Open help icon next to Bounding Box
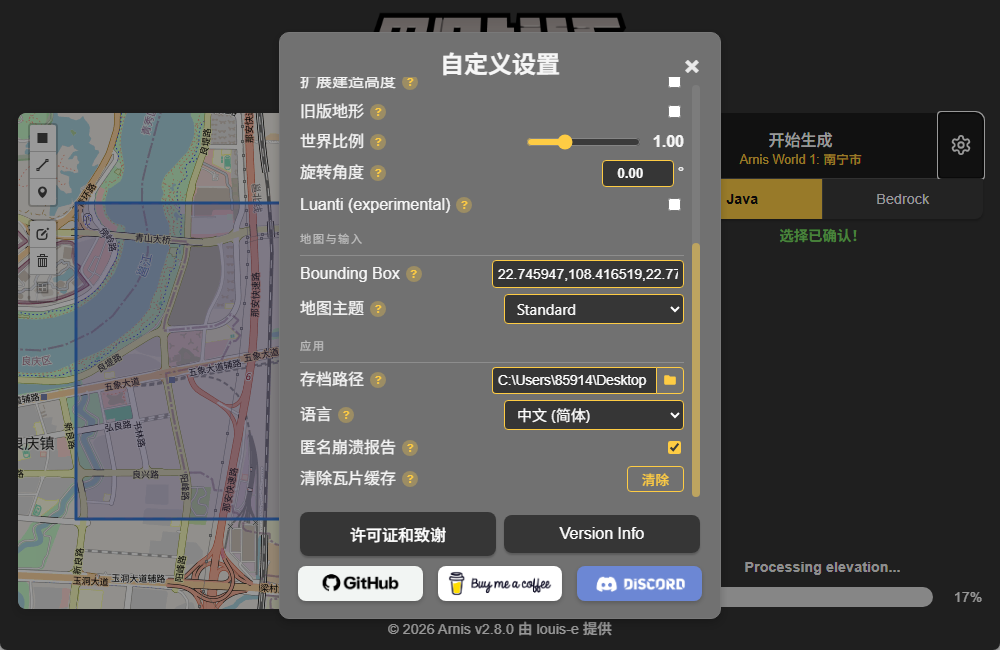Viewport: 1000px width, 650px height. (x=414, y=274)
